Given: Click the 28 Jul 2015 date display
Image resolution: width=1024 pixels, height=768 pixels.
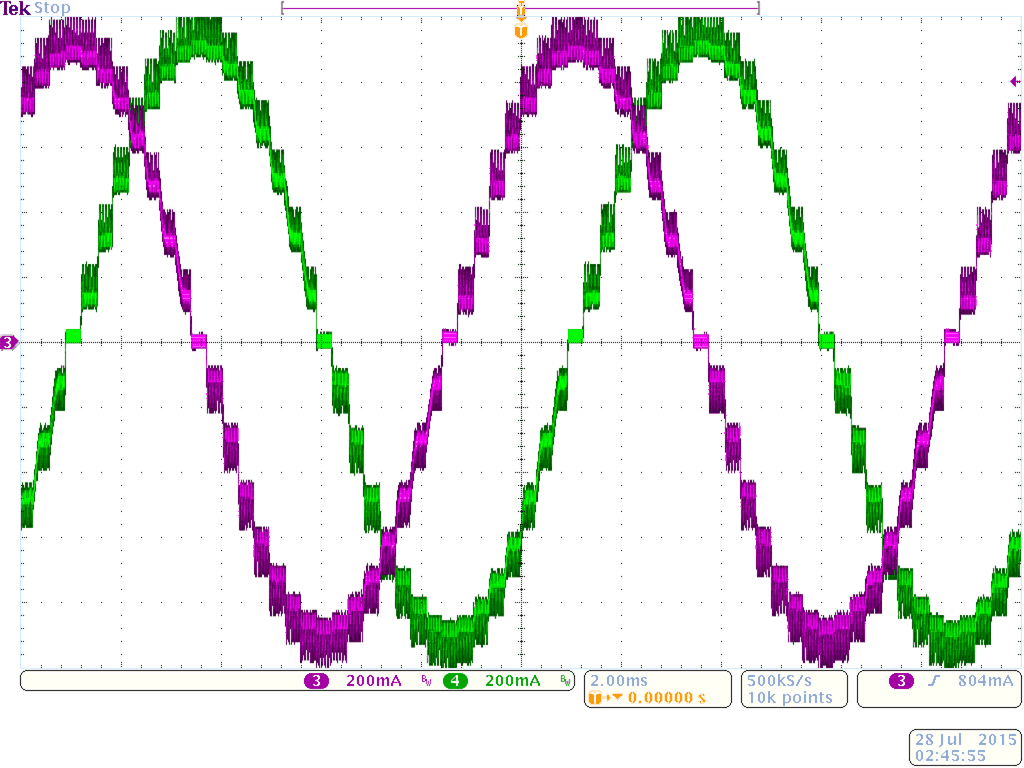Looking at the screenshot, I should (964, 740).
